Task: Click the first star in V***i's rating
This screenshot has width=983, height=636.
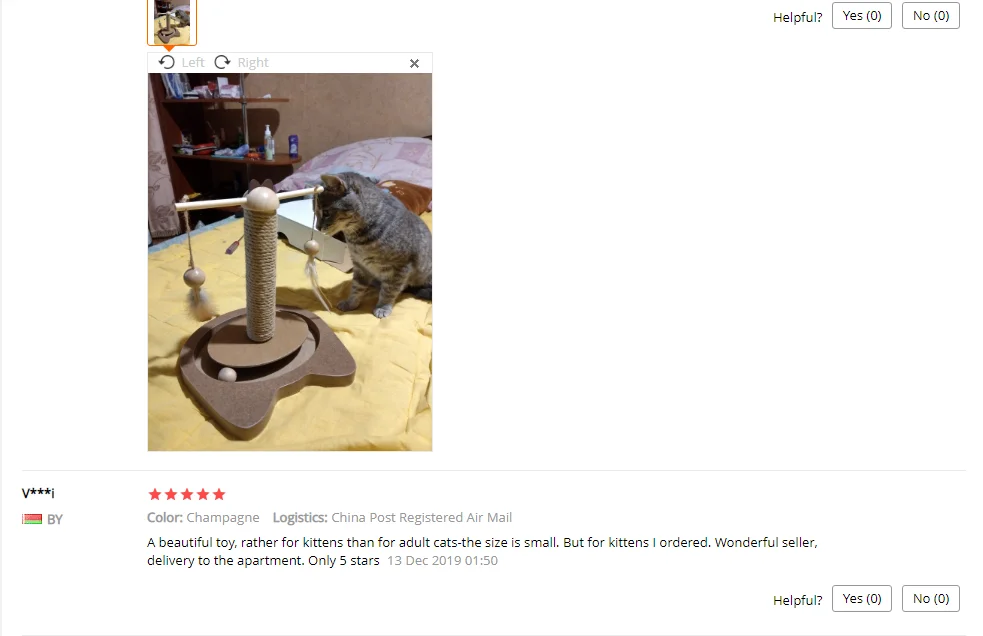Action: pos(155,494)
